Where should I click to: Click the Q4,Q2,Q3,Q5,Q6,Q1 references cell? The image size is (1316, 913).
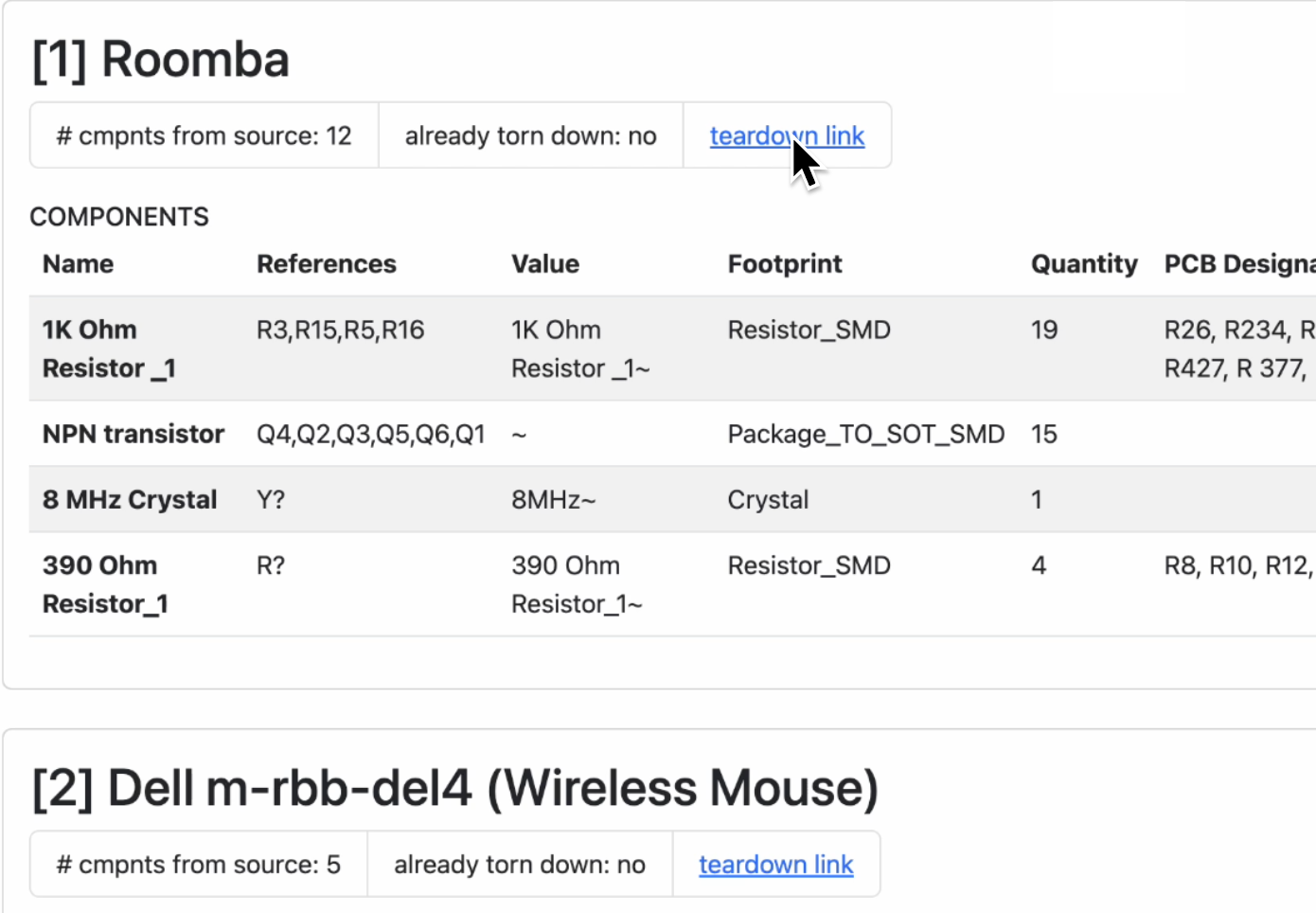tap(370, 434)
